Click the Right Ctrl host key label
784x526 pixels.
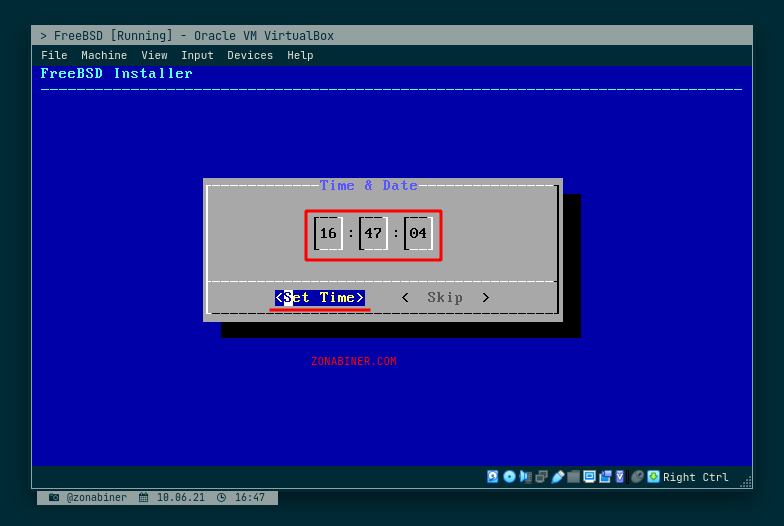(x=696, y=477)
